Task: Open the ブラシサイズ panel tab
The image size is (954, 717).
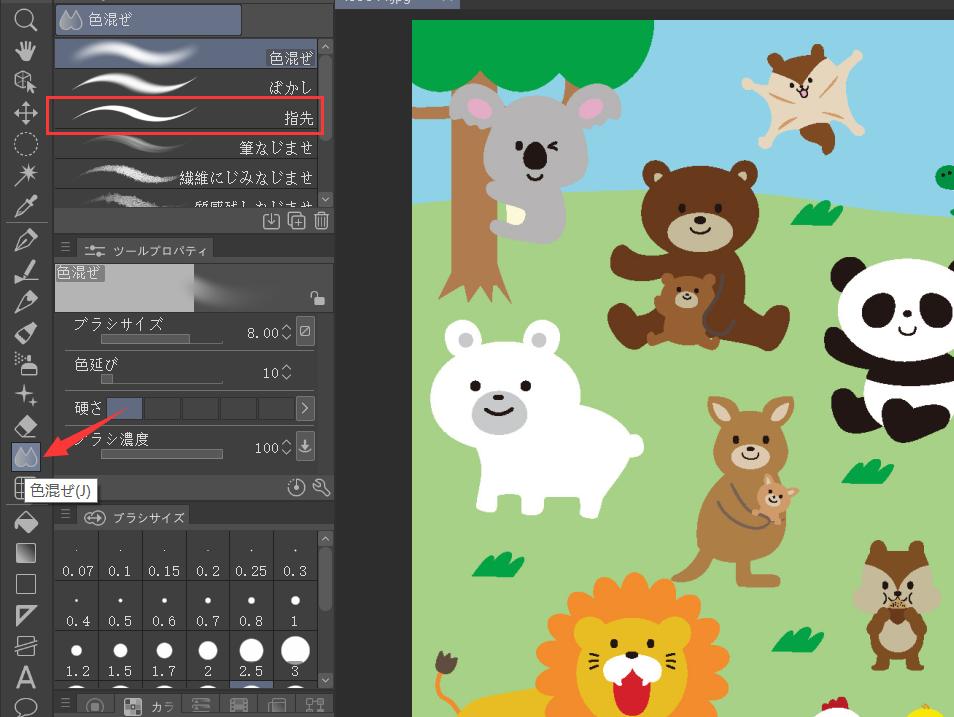Action: [x=133, y=517]
